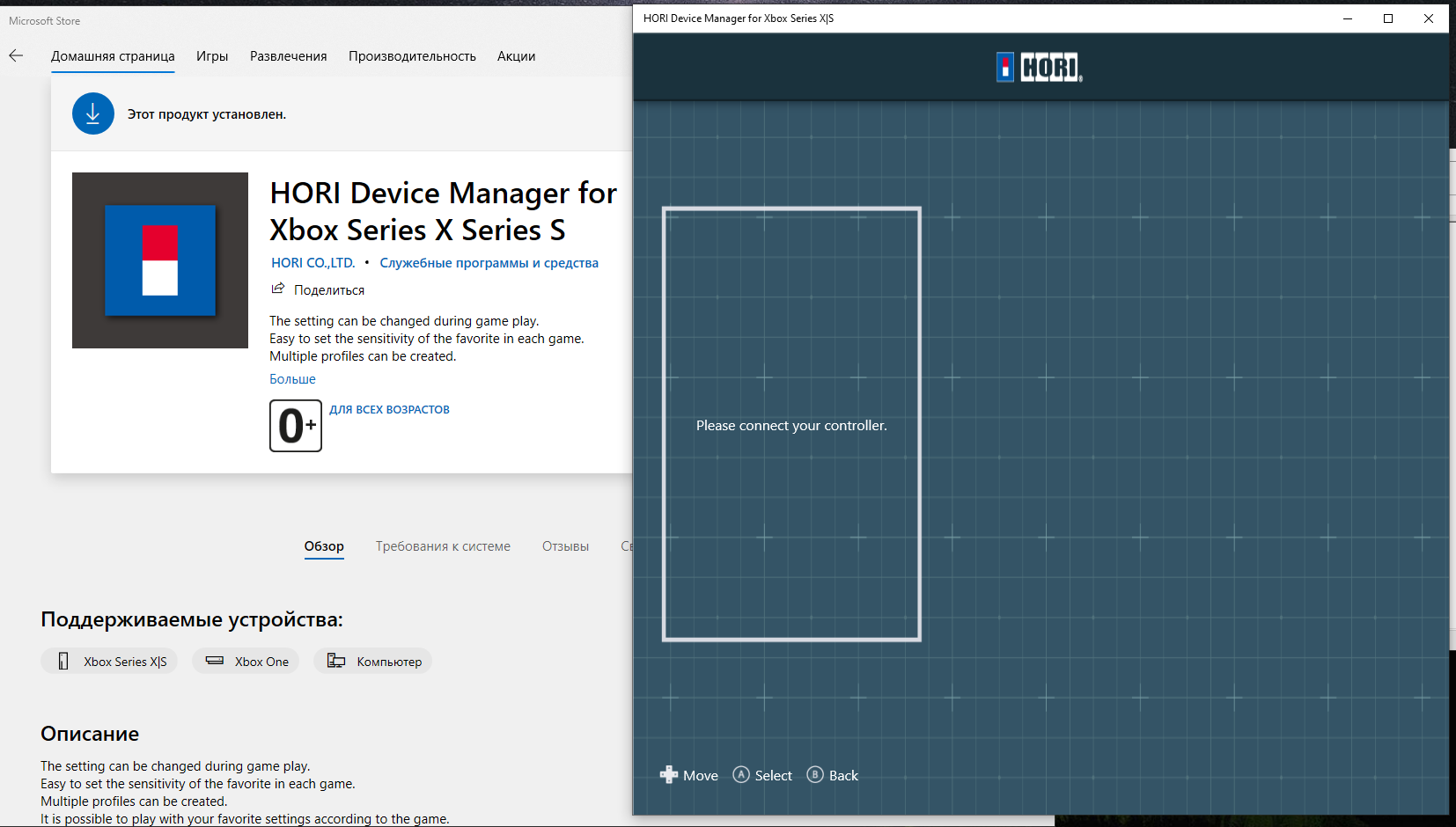1456x827 pixels.
Task: Click the Xbox Series X|S device label
Action: point(125,662)
